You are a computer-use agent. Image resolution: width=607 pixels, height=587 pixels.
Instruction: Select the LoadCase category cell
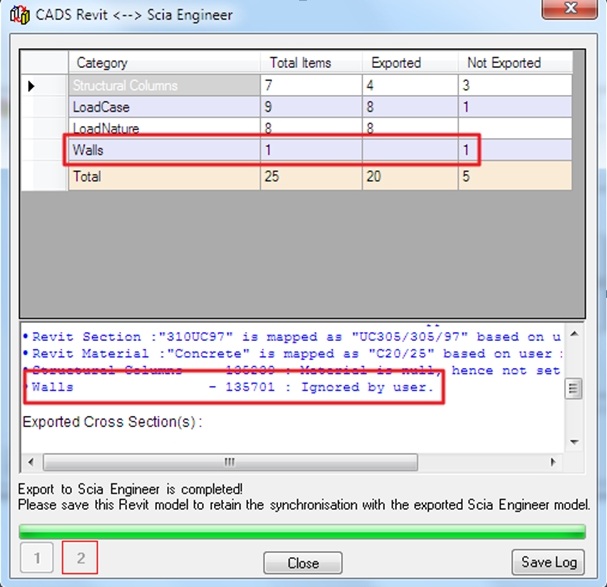165,107
